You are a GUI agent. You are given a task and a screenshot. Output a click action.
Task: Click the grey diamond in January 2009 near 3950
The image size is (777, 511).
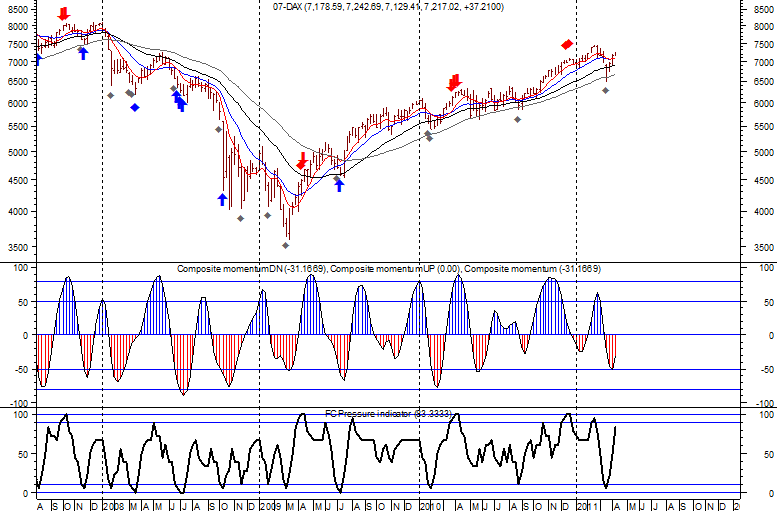point(268,215)
